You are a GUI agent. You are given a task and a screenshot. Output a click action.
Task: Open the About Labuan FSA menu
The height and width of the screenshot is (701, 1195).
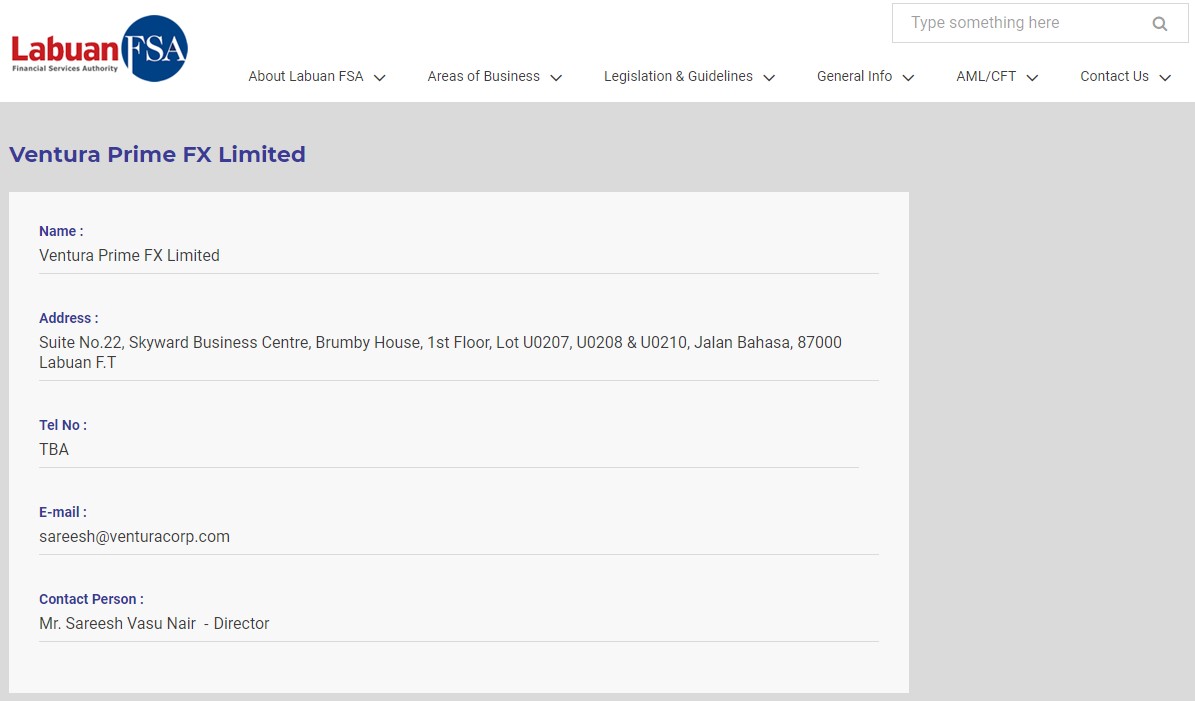306,76
